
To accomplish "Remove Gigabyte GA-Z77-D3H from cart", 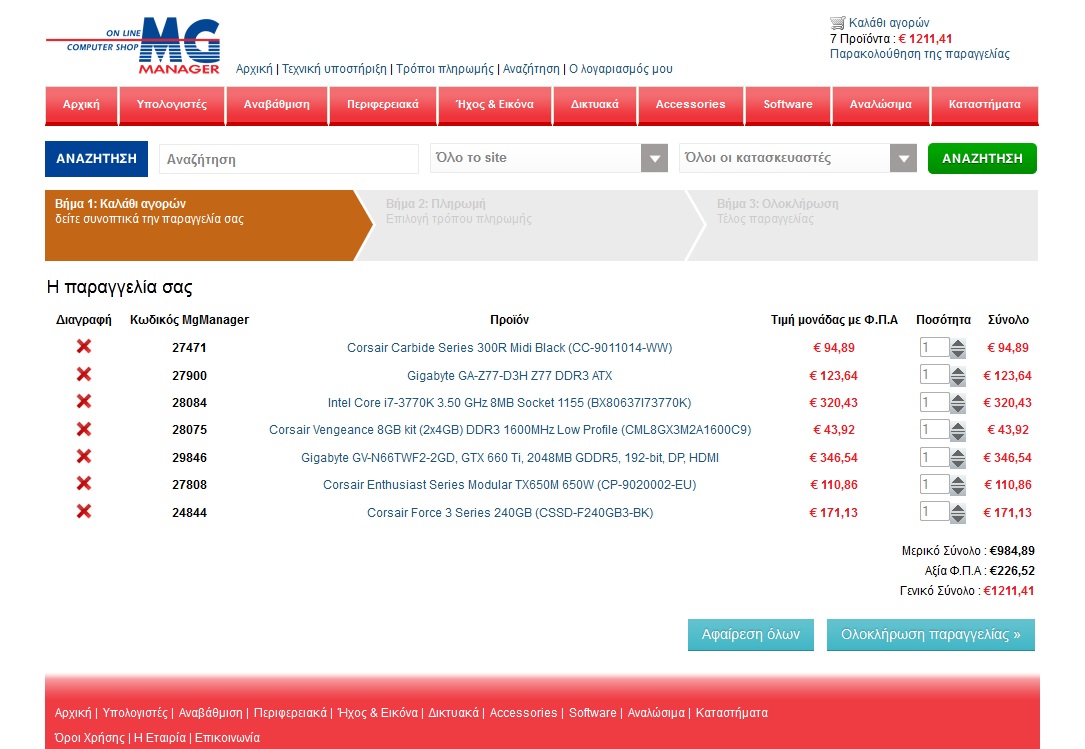I will pyautogui.click(x=84, y=374).
